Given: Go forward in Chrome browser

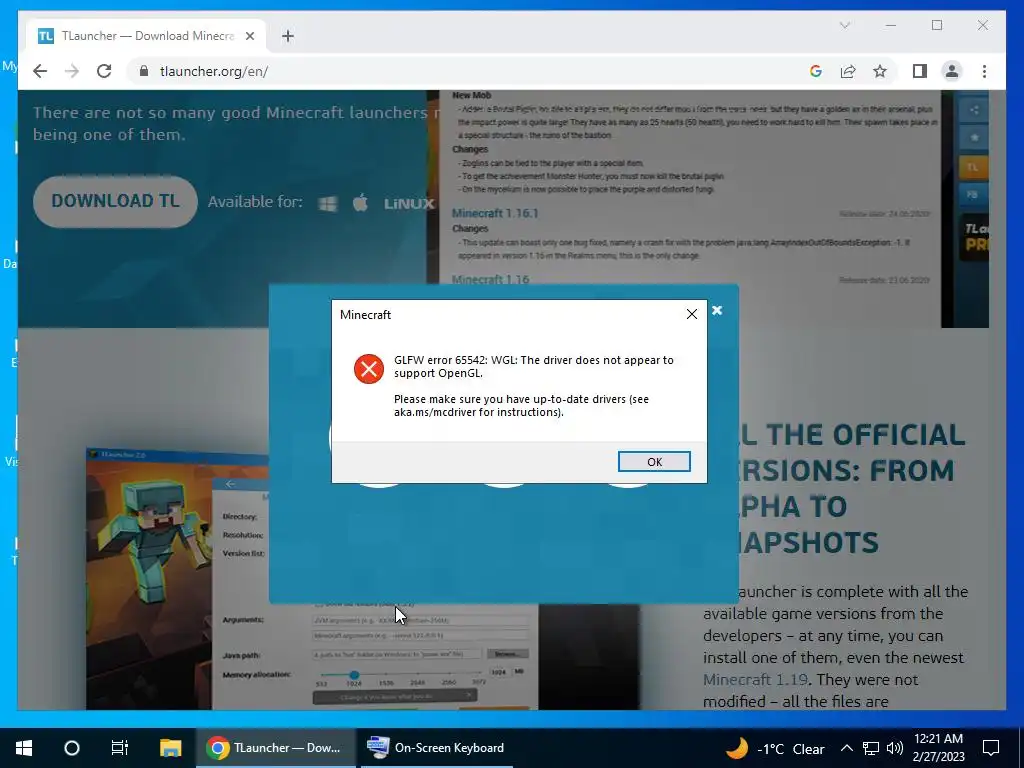Looking at the screenshot, I should click(72, 71).
